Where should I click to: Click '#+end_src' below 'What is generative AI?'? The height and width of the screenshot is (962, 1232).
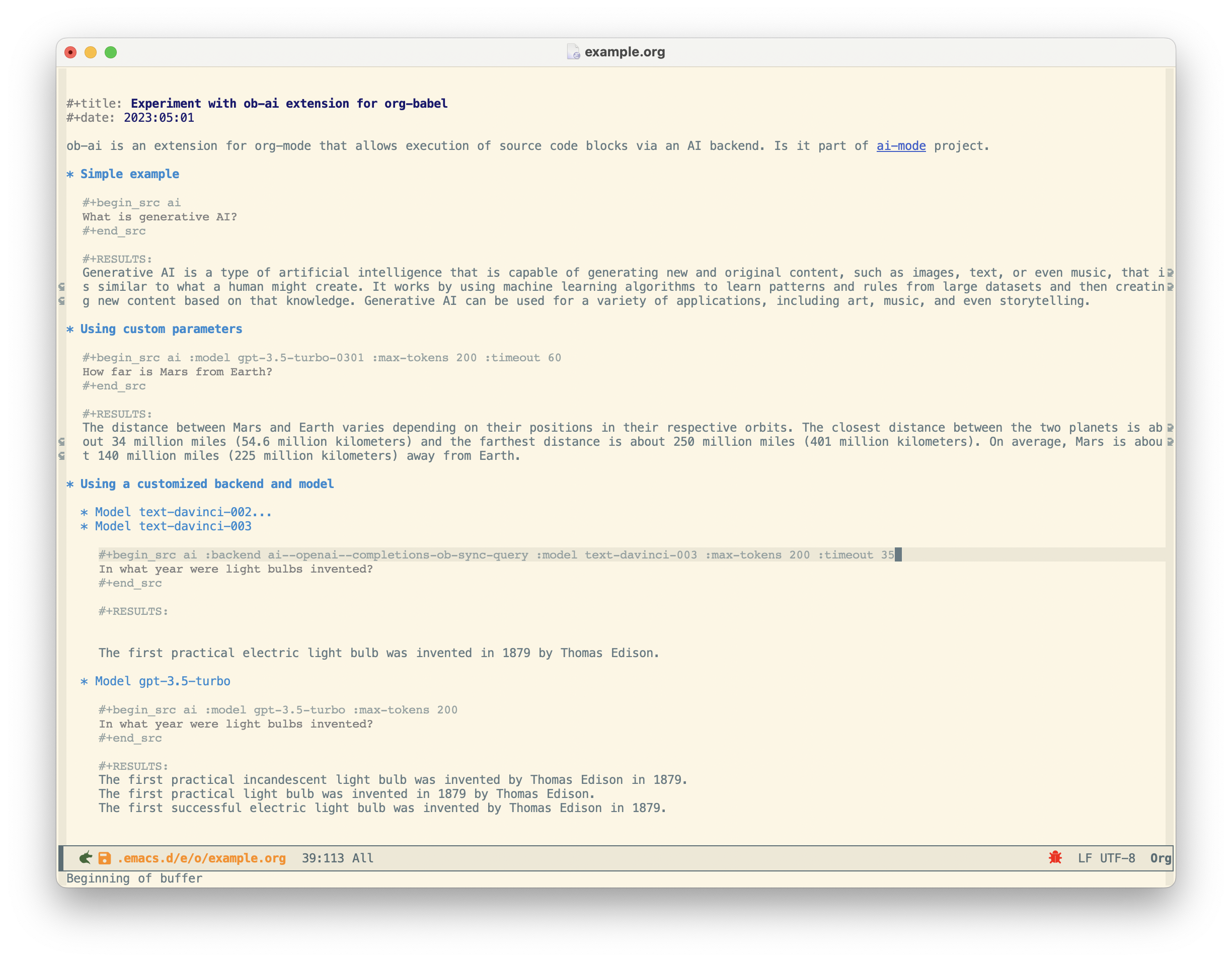[114, 230]
